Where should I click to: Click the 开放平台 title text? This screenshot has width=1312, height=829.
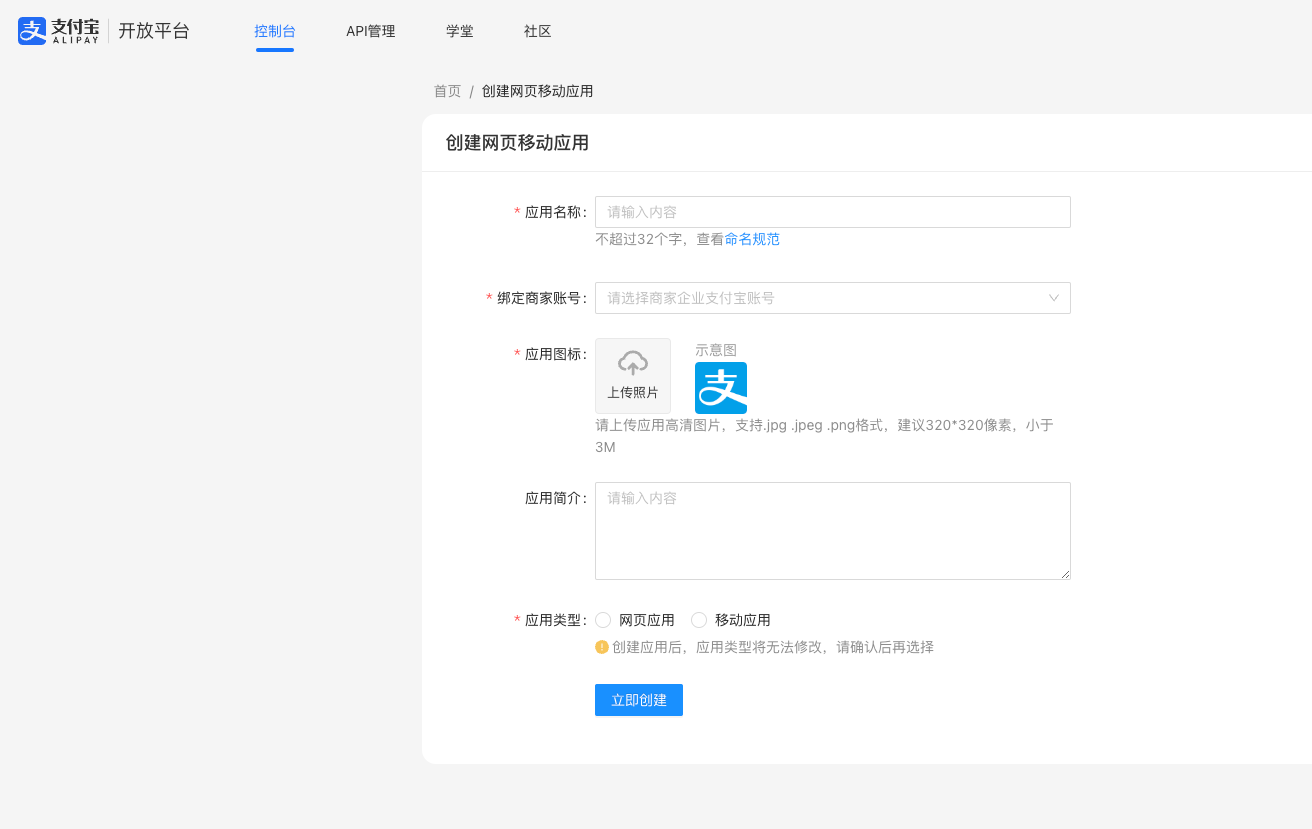coord(154,31)
